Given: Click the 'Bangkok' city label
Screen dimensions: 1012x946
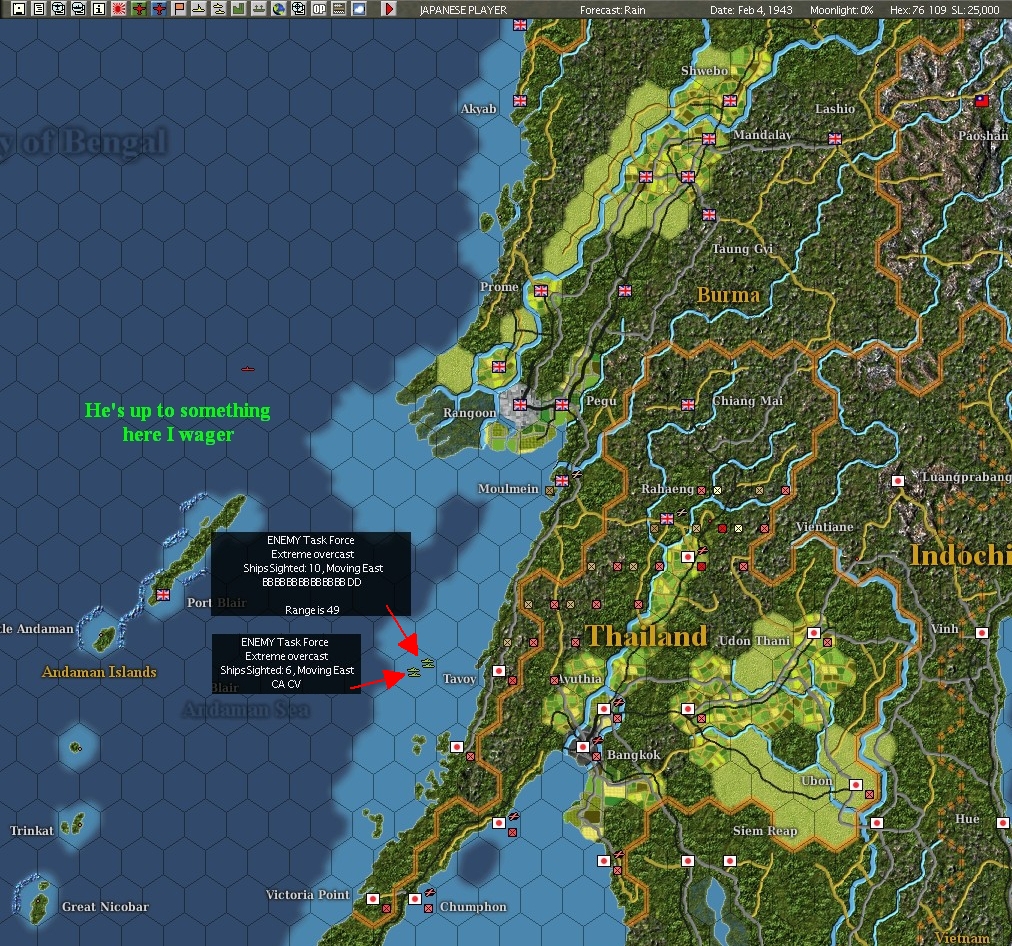Looking at the screenshot, I should pyautogui.click(x=633, y=755).
